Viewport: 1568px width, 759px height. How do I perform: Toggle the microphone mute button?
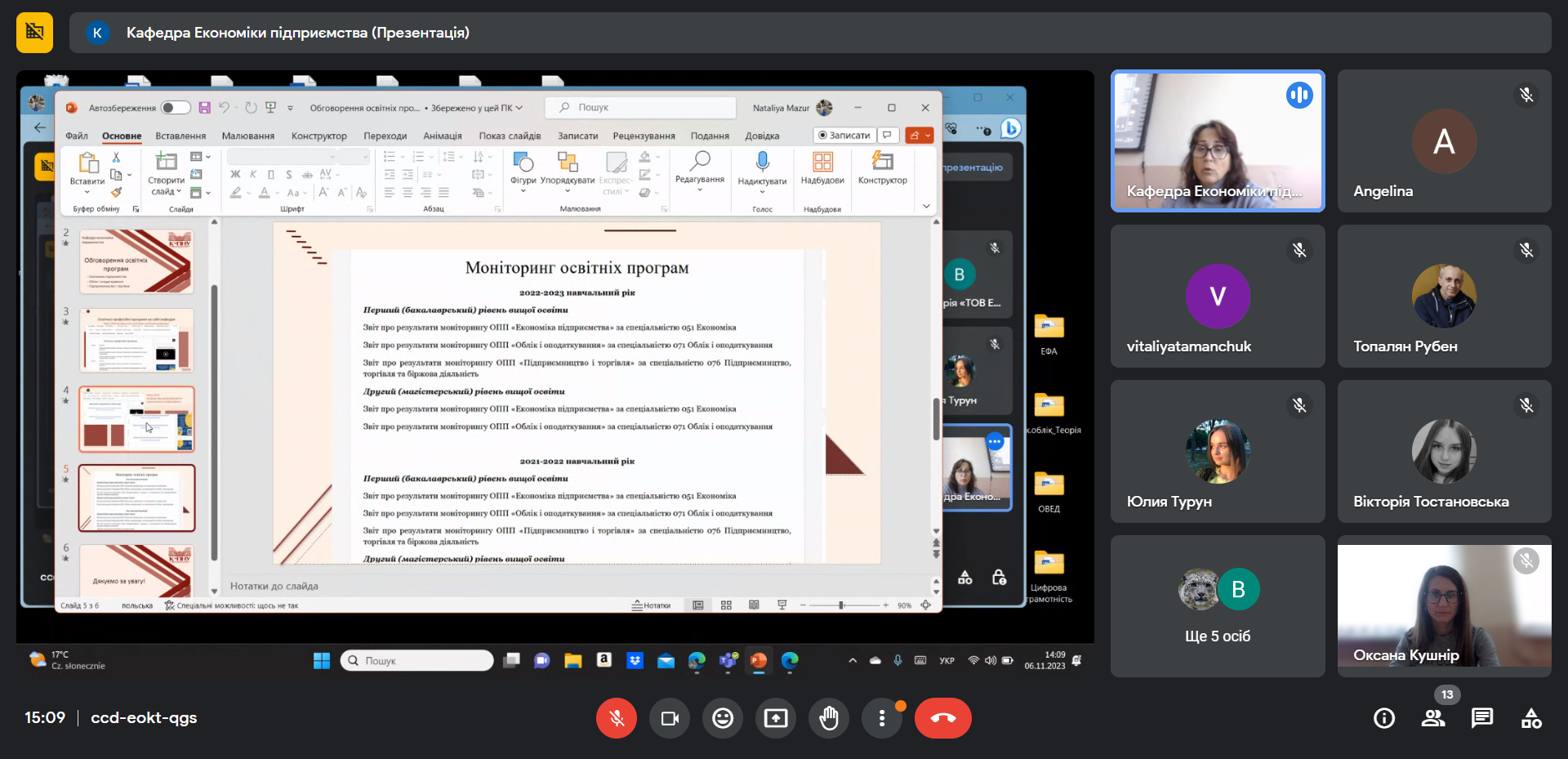point(617,718)
